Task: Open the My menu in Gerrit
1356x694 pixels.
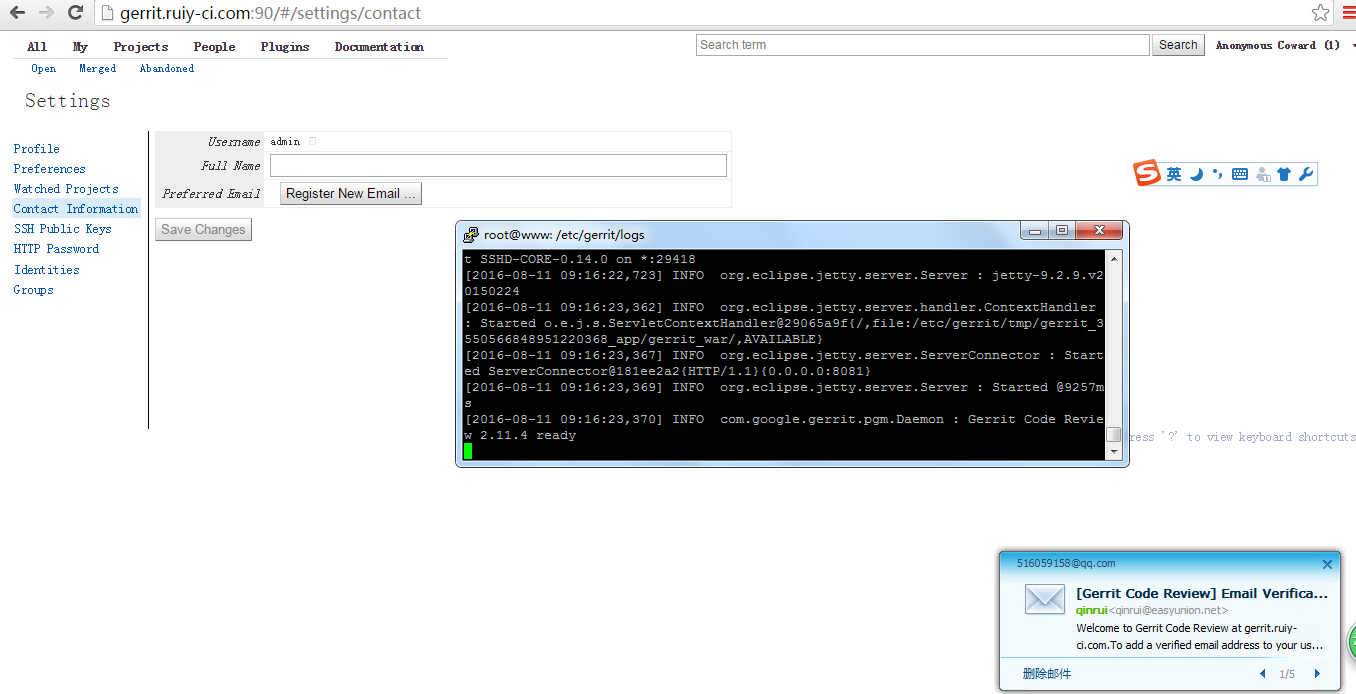Action: [80, 47]
